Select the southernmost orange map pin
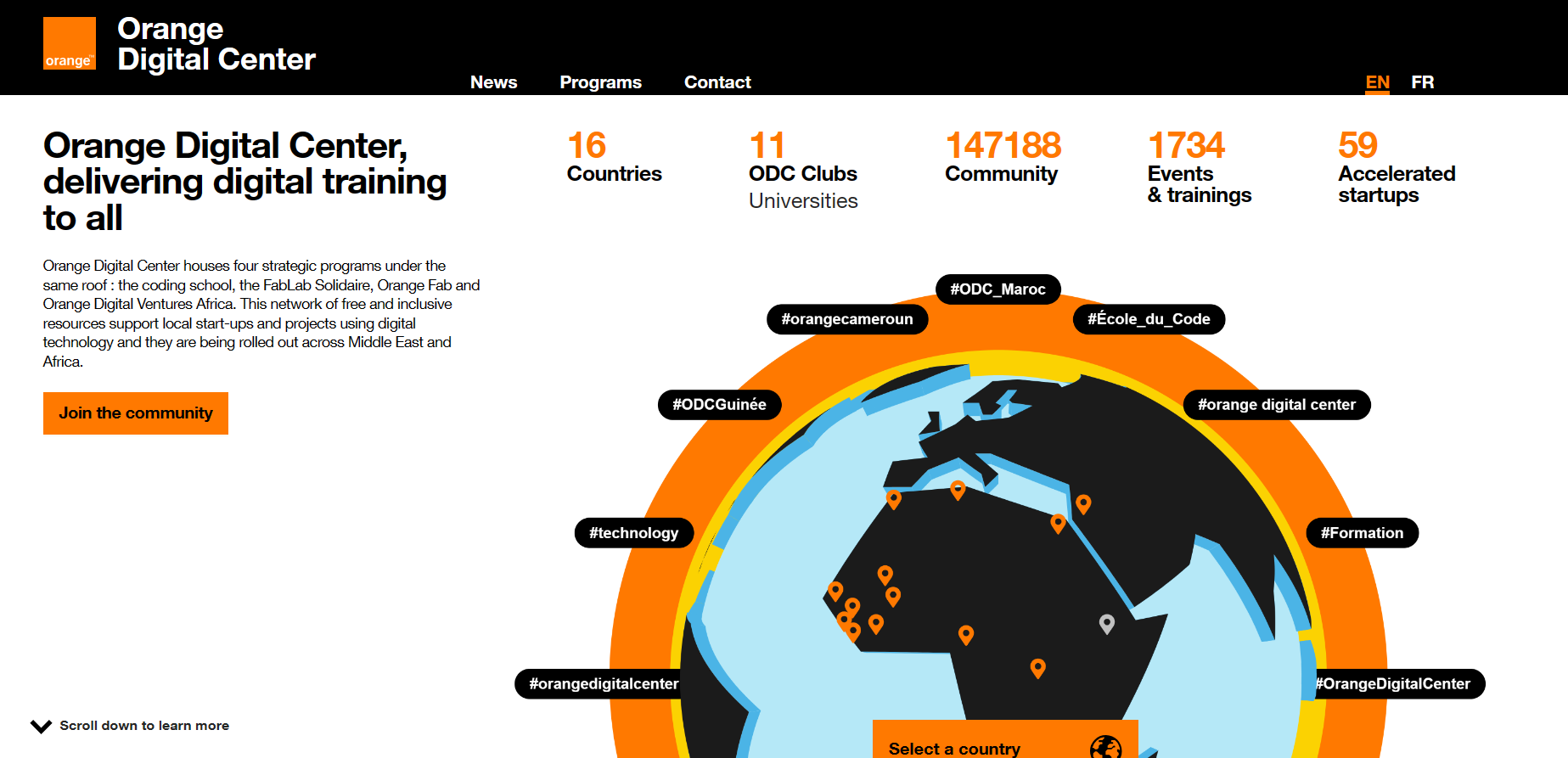 1037,668
